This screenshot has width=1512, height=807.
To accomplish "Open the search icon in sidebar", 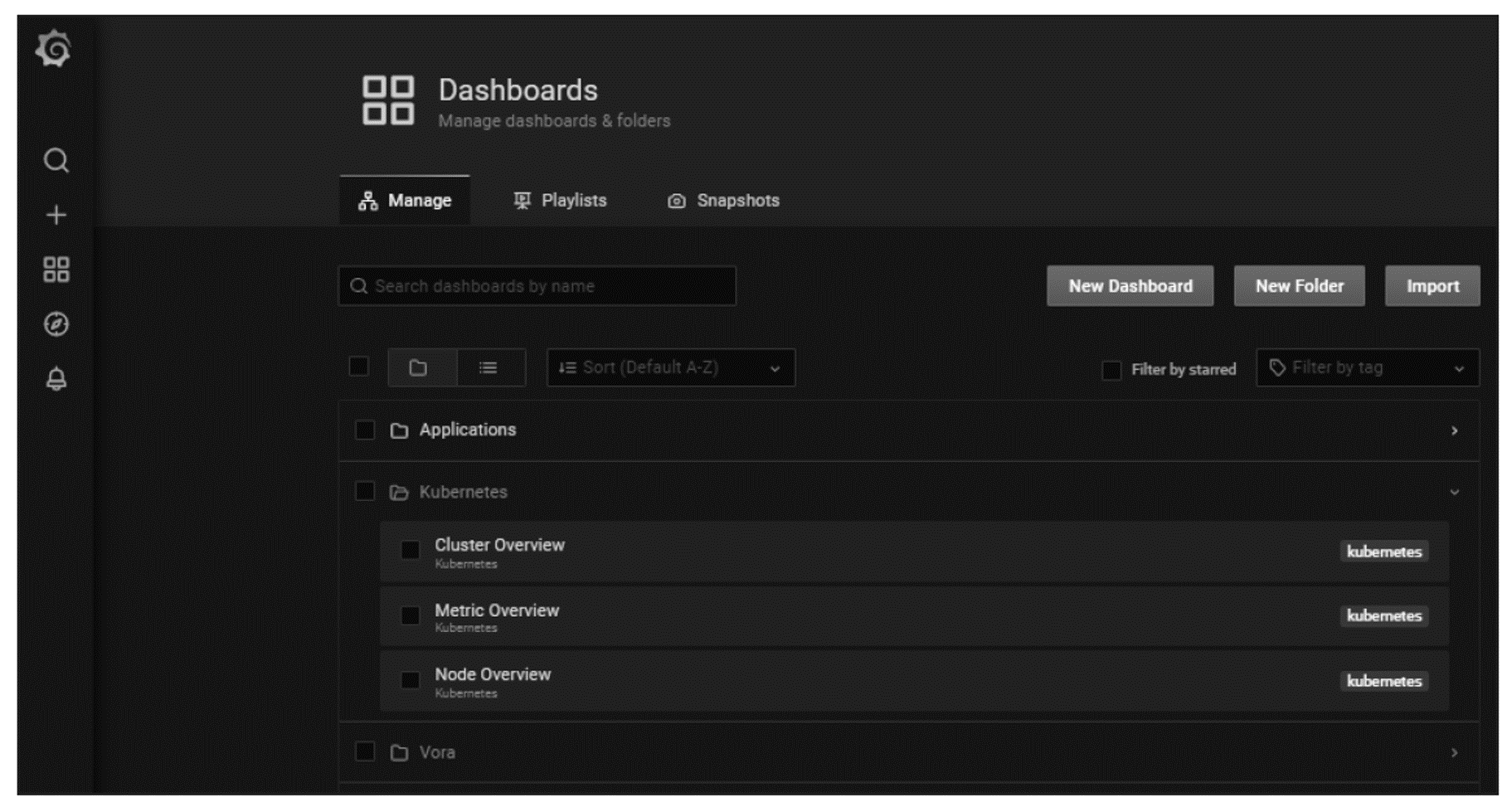I will pos(56,160).
